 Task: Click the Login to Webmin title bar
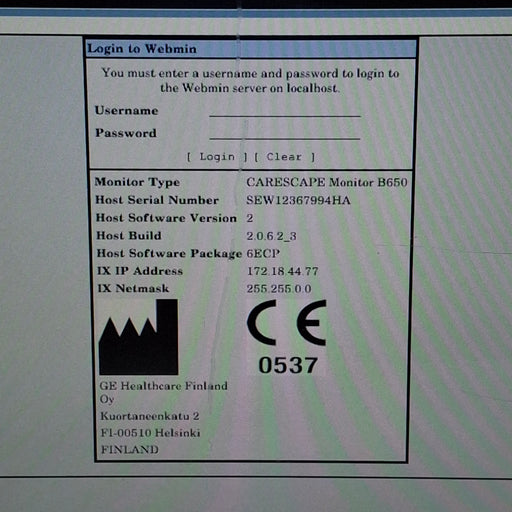click(x=251, y=49)
